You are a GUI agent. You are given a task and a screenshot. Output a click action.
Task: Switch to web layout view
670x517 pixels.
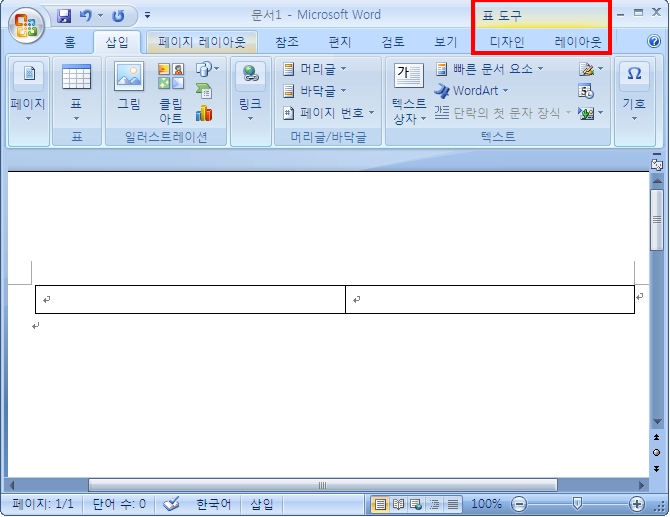tap(416, 505)
